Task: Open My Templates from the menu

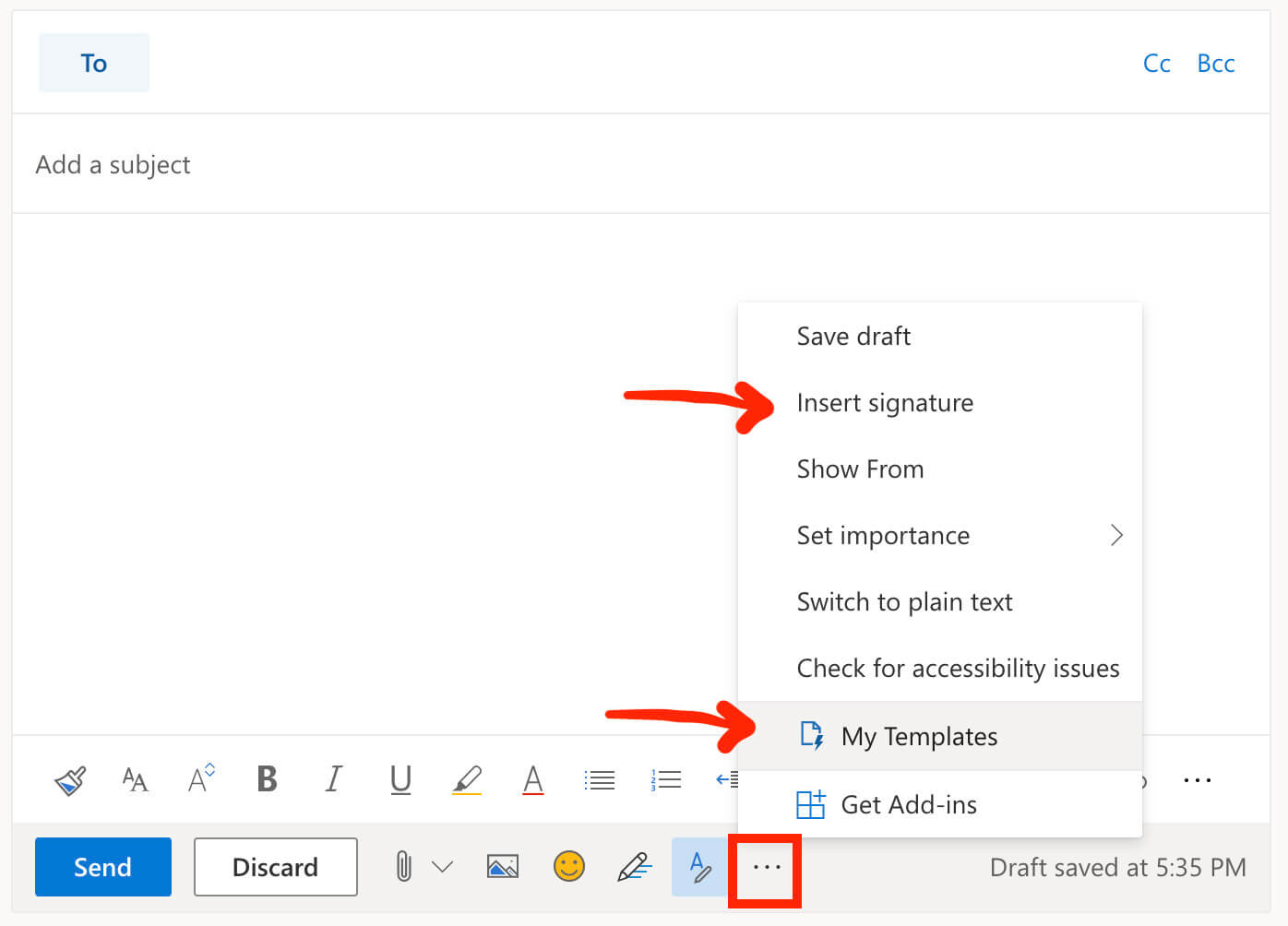Action: [x=918, y=736]
